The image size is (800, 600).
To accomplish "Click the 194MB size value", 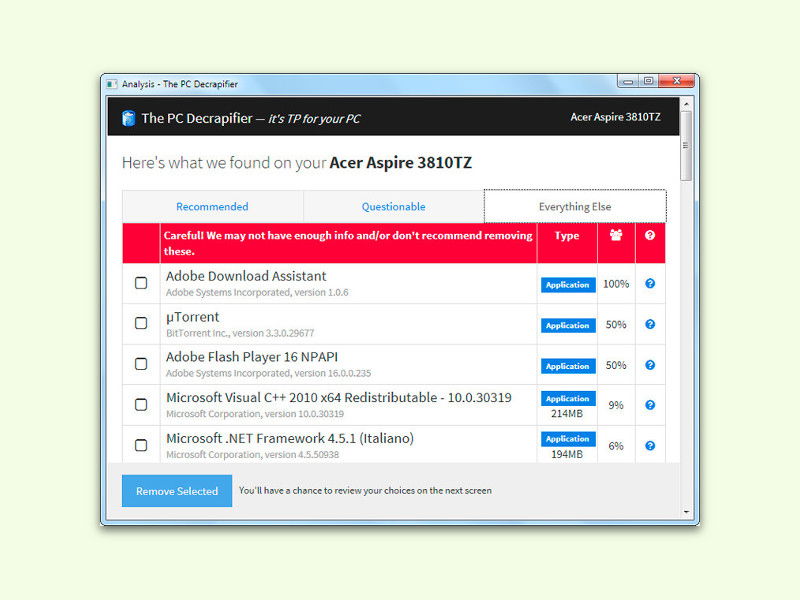I will [567, 454].
